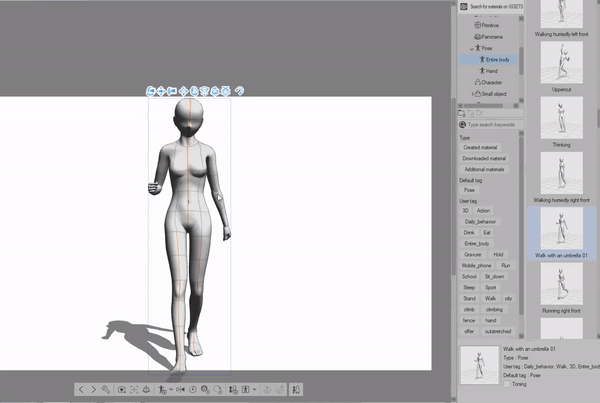Click the reset model rotation icon

[x=218, y=390]
